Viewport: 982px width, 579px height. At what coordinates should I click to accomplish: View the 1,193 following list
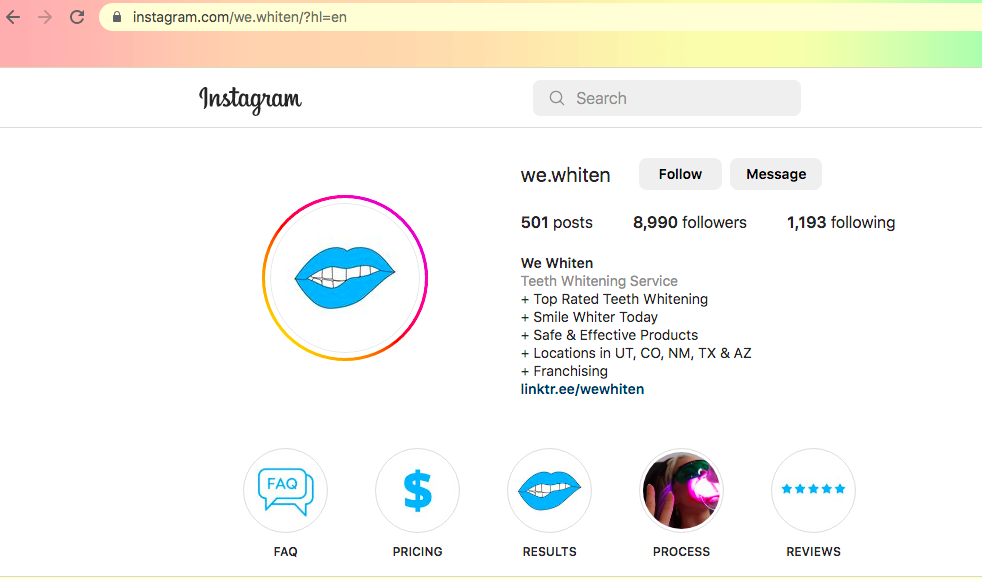[x=840, y=223]
